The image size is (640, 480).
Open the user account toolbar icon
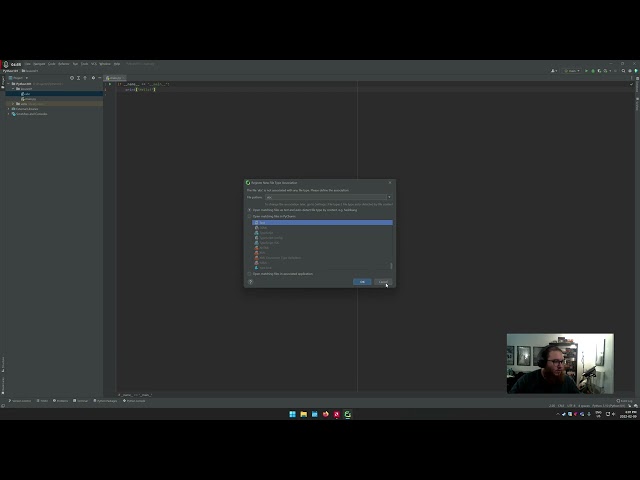[553, 71]
